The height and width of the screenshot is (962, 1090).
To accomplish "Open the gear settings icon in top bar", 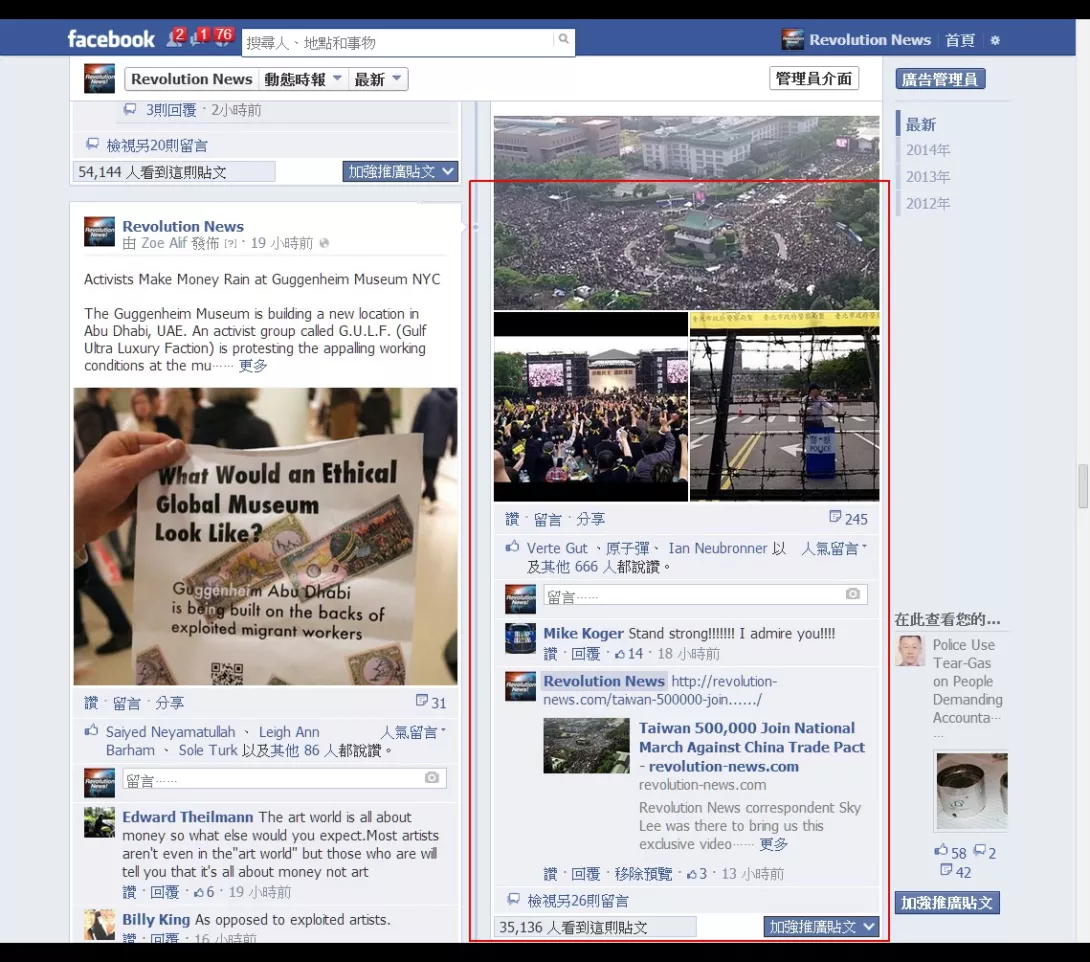I will click(x=995, y=40).
